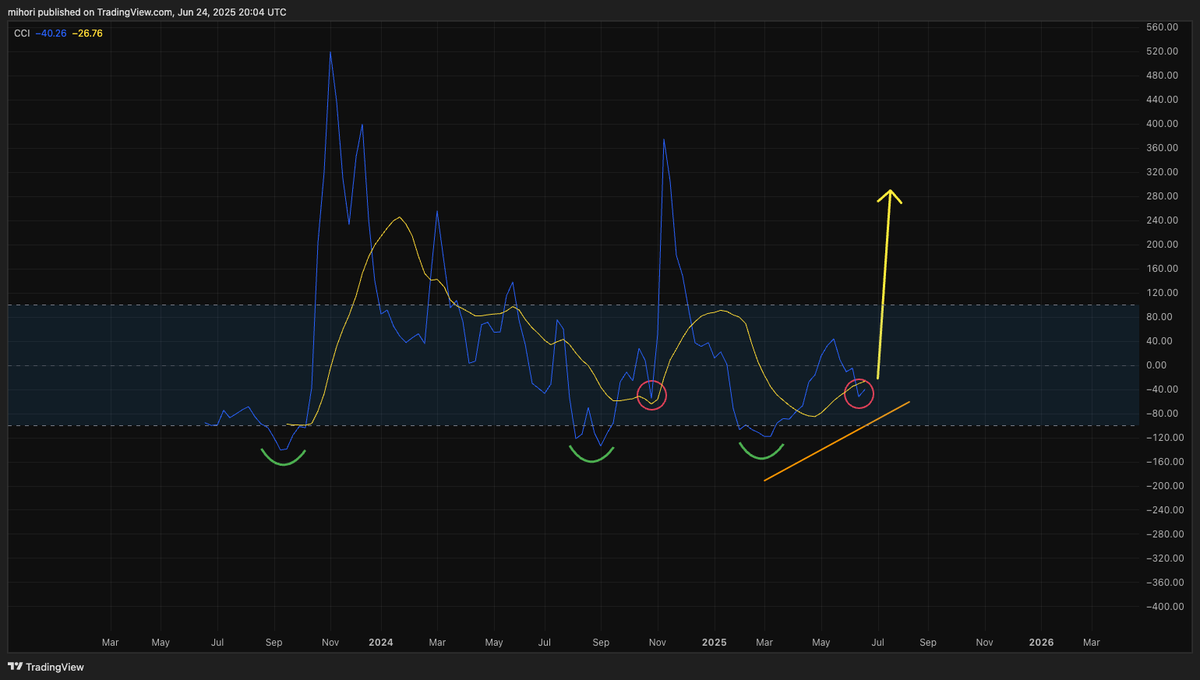Viewport: 1200px width, 680px height.
Task: Click the 2024 label on the time axis
Action: (x=380, y=642)
